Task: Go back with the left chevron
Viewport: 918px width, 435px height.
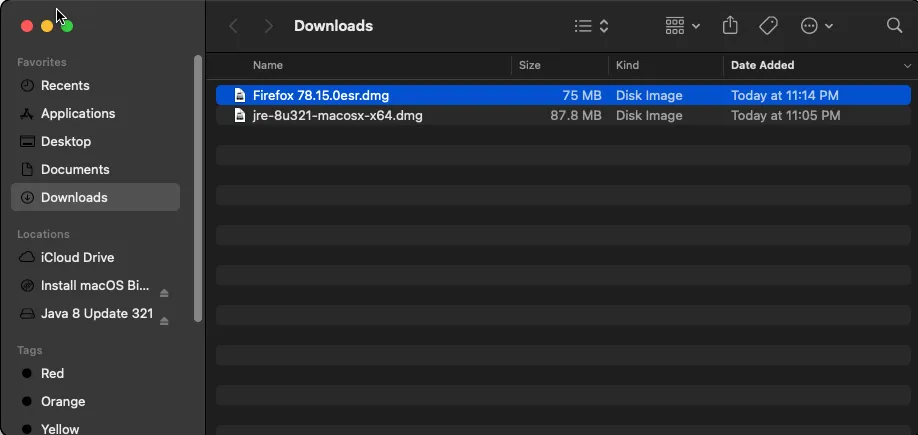Action: point(234,26)
